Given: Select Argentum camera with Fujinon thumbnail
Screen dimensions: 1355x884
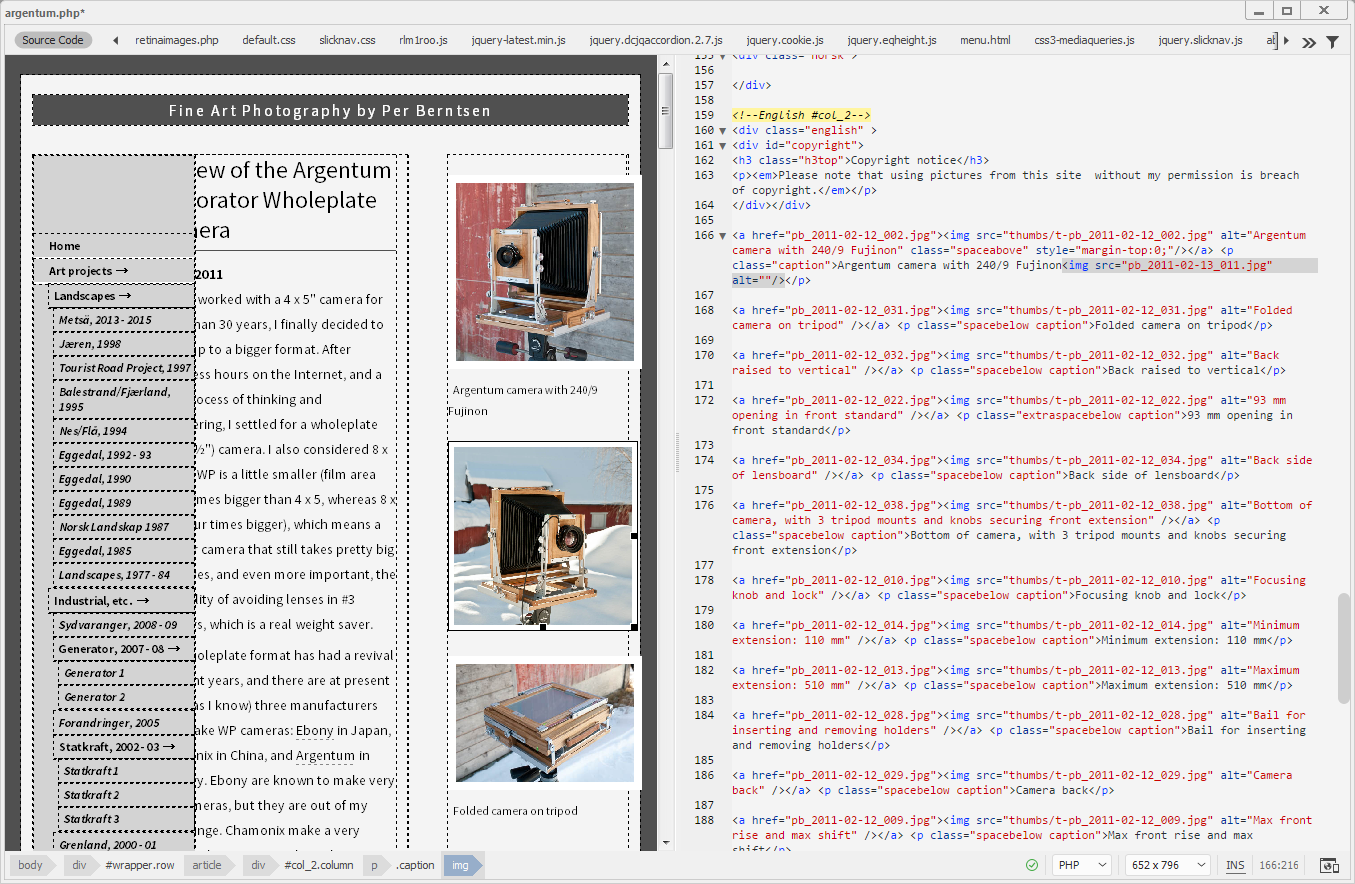Looking at the screenshot, I should click(x=545, y=271).
